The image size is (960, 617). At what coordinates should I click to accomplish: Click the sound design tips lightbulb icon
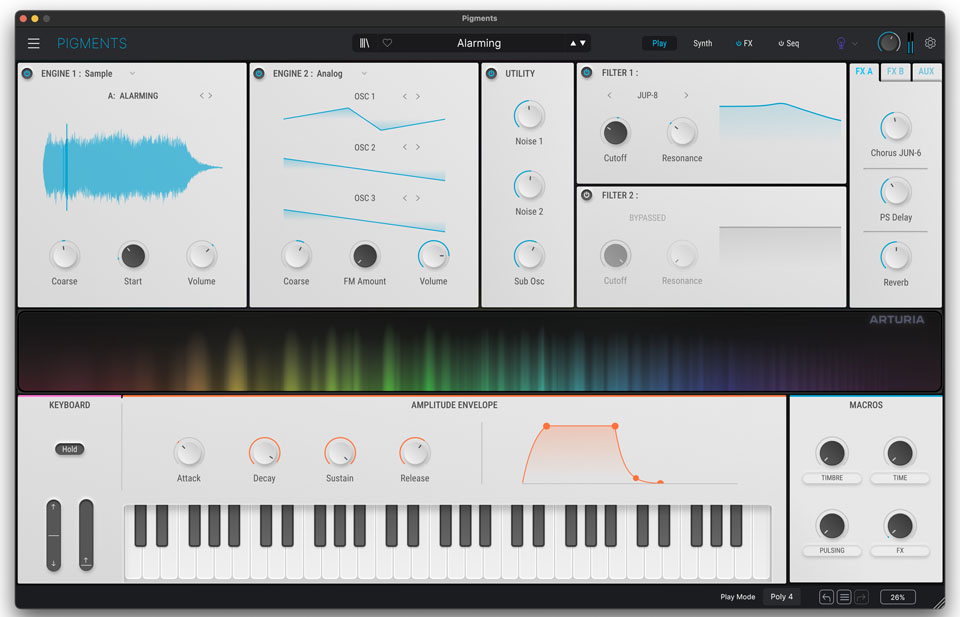pyautogui.click(x=841, y=43)
